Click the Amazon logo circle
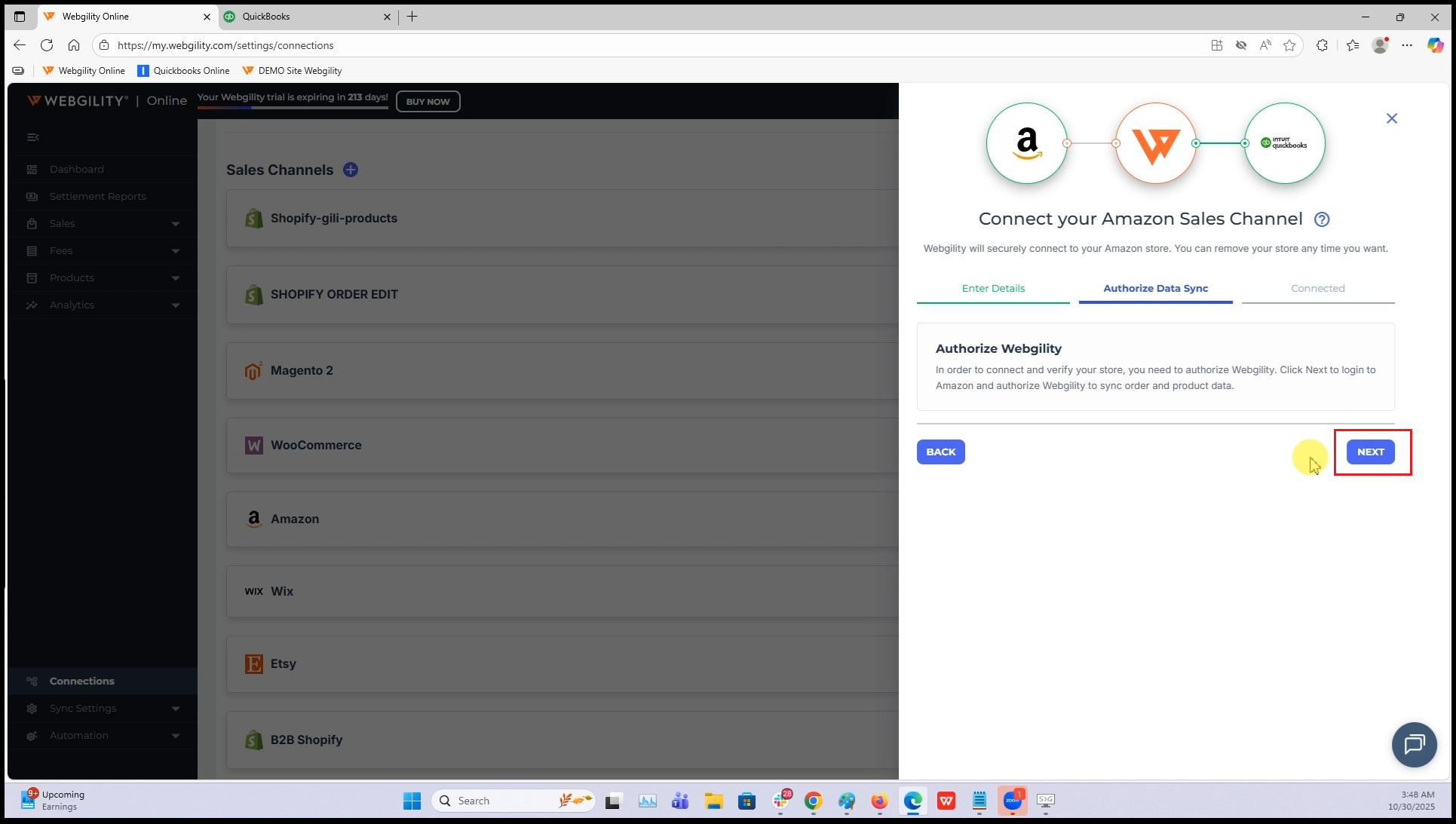The height and width of the screenshot is (824, 1456). 1026,143
